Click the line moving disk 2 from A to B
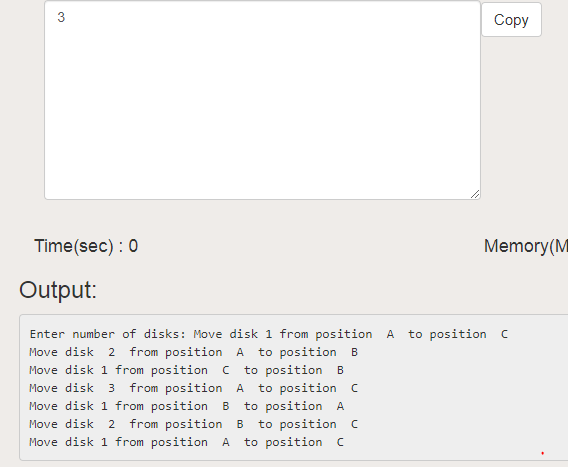Screen dimensions: 568x467 (193, 352)
